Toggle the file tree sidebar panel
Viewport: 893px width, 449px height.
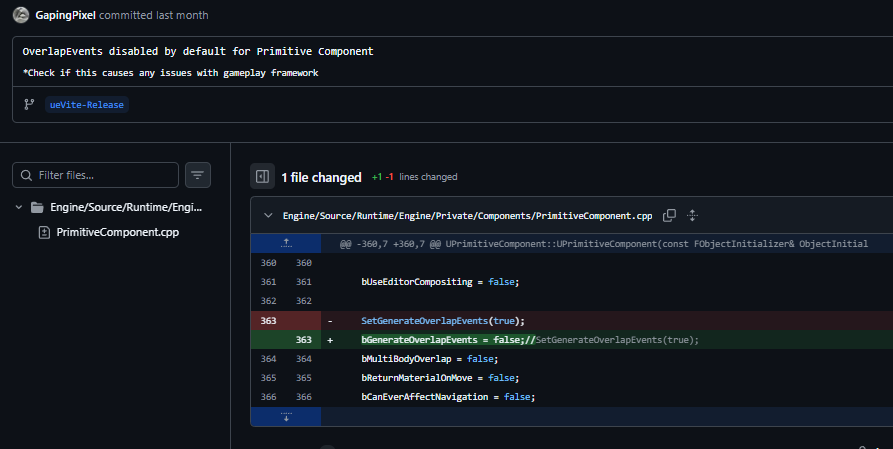coord(262,177)
